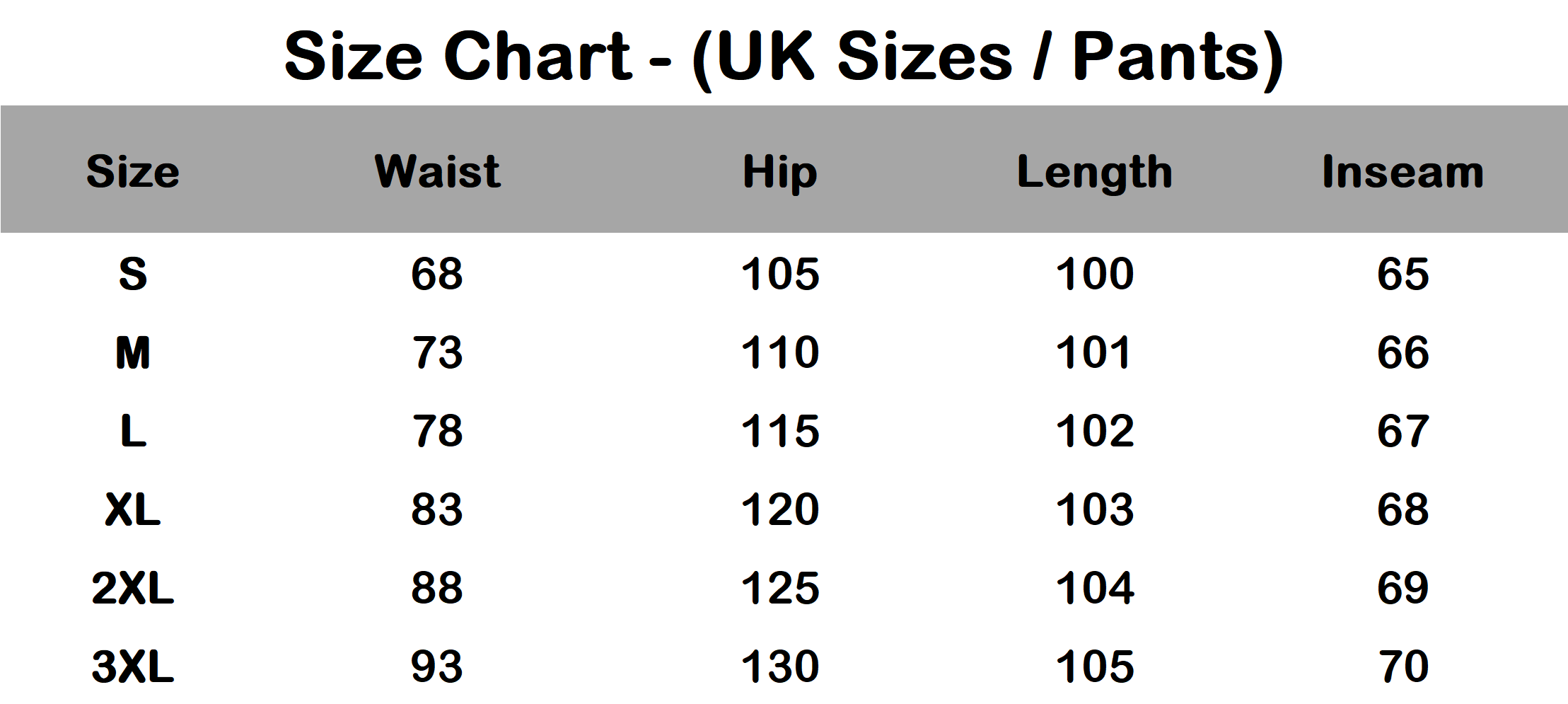Click hip value 110 for size M

(779, 352)
